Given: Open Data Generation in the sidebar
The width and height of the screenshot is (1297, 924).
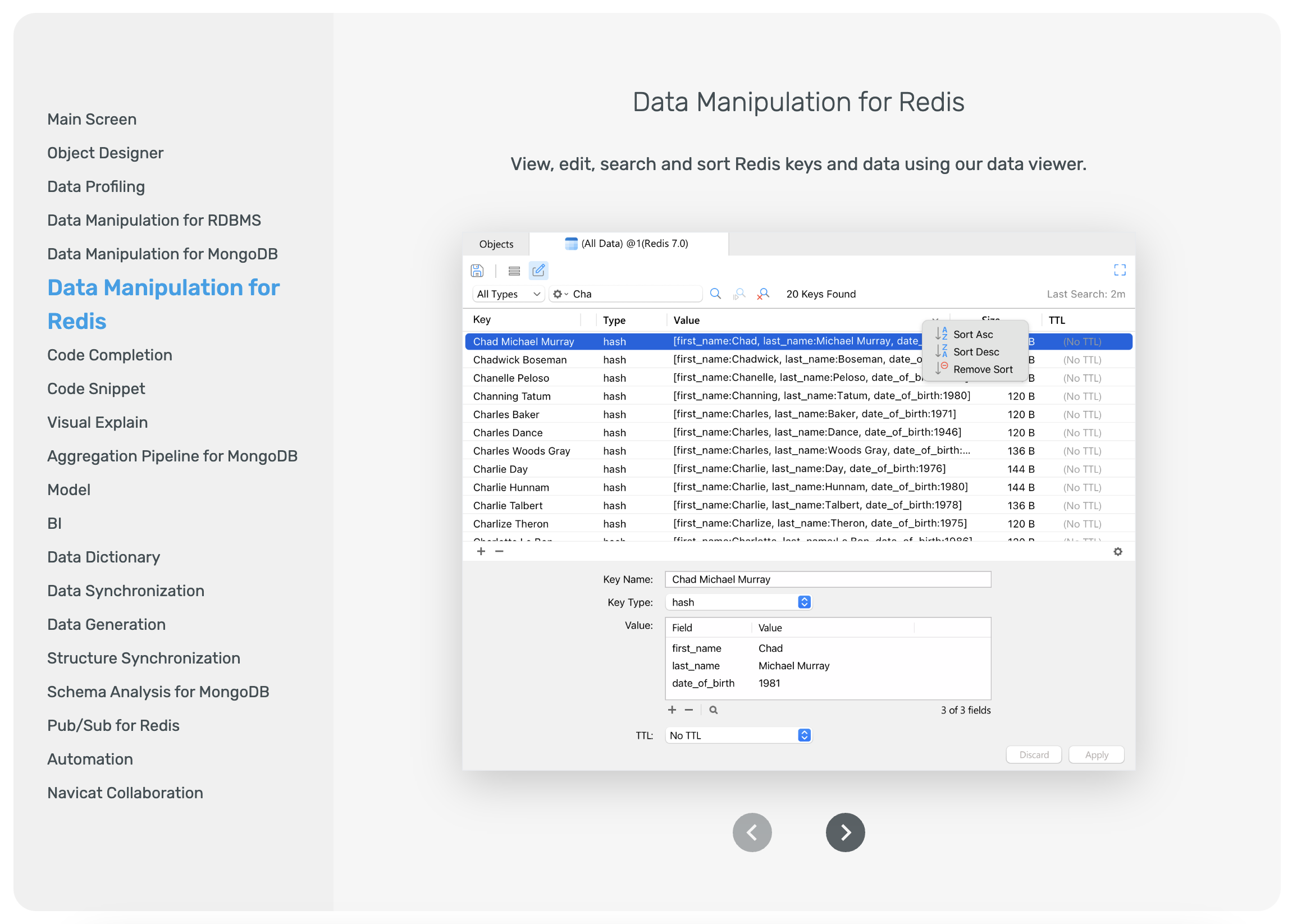Looking at the screenshot, I should click(x=106, y=624).
